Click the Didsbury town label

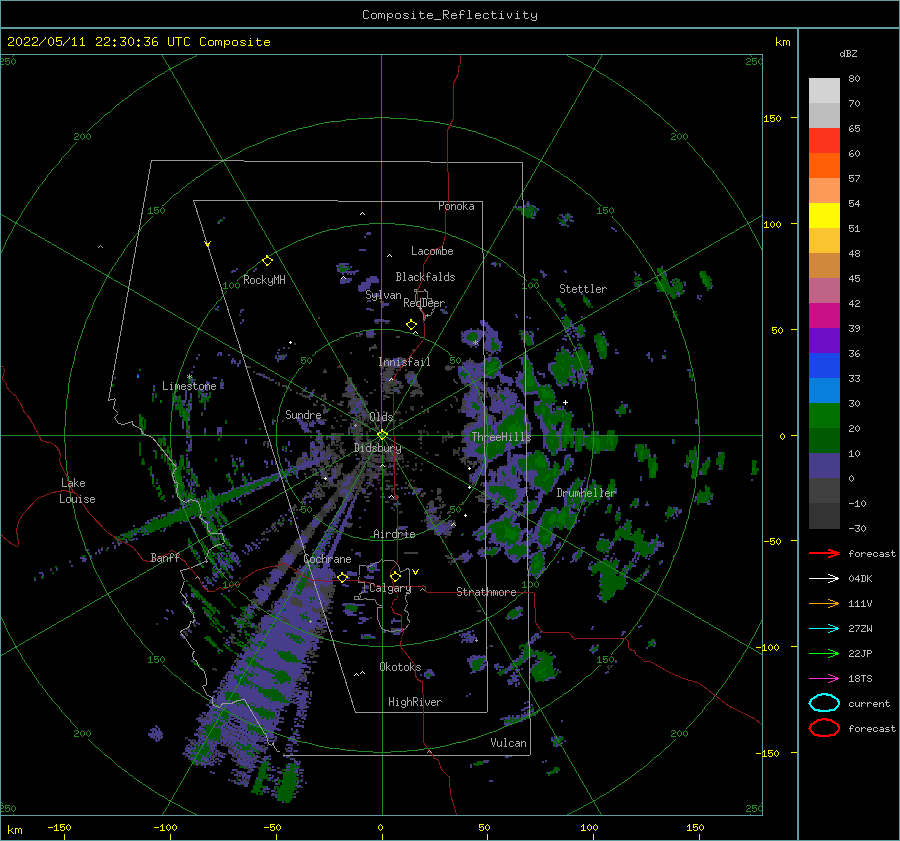[378, 448]
